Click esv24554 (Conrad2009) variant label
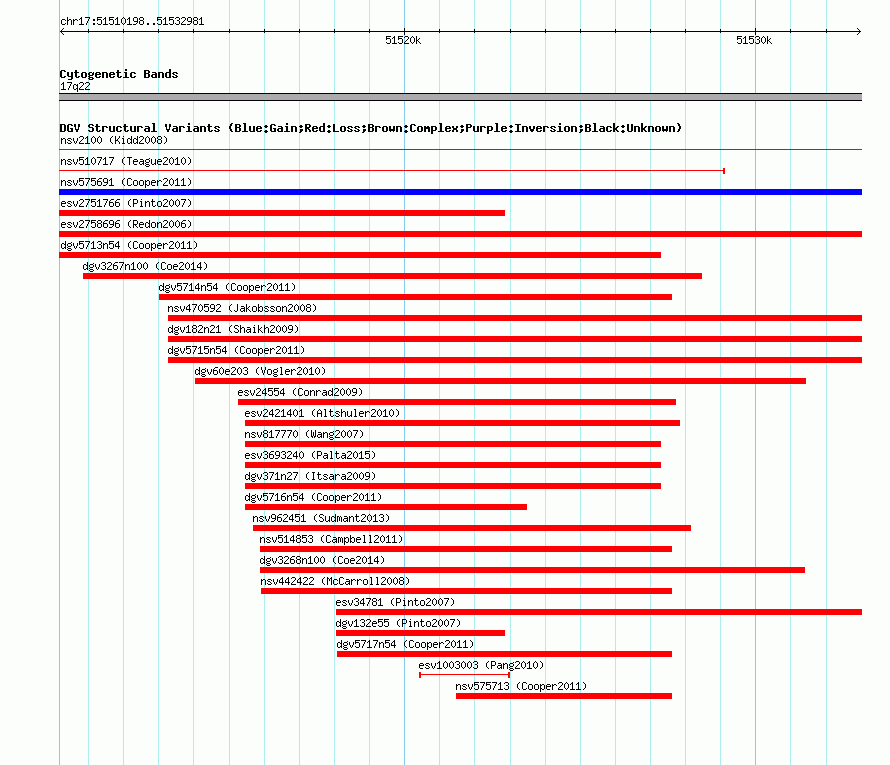890x765 pixels. coord(300,392)
